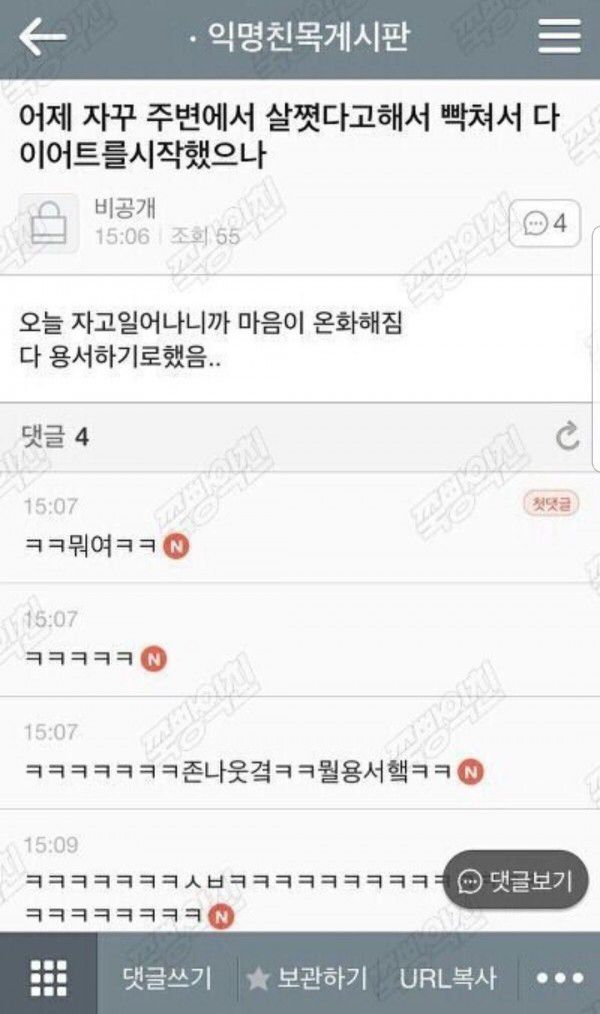Image resolution: width=600 pixels, height=1014 pixels.
Task: Tap the three-dot more options icon
Action: point(560,978)
